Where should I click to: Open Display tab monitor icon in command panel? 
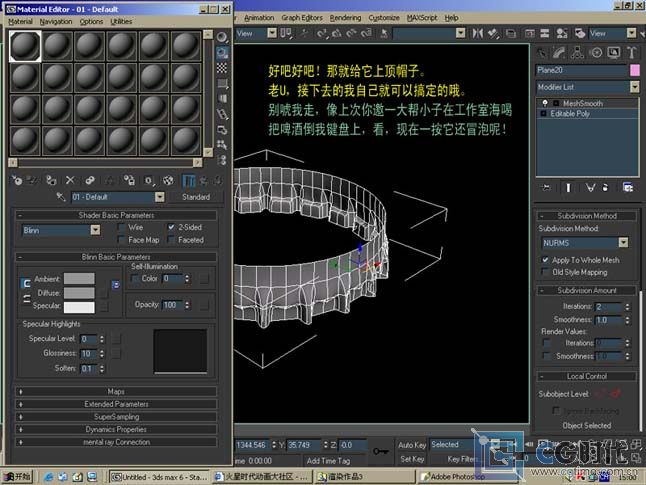(614, 52)
